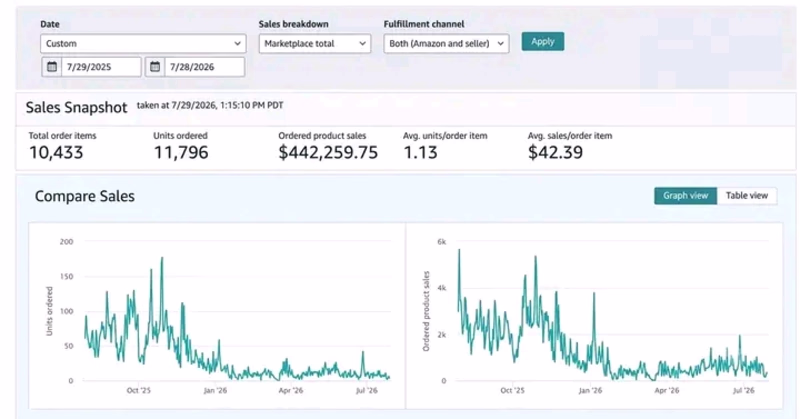The height and width of the screenshot is (419, 800).
Task: Click the end date field 7/28/2026
Action: coord(205,67)
